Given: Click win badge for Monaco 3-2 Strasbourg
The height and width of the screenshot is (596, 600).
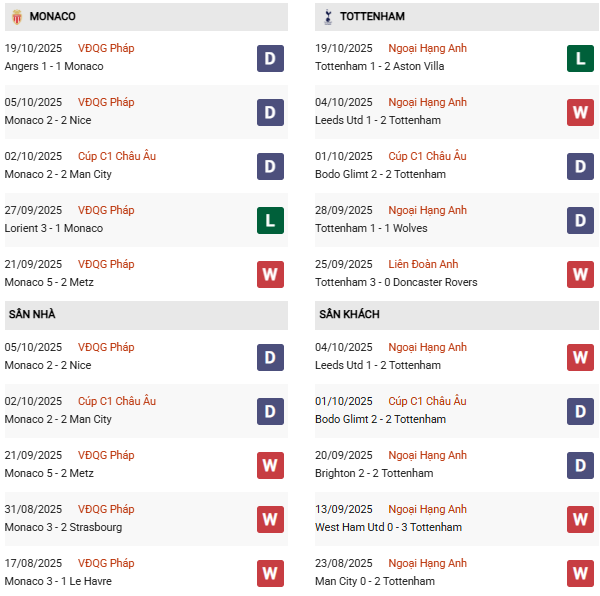Looking at the screenshot, I should [270, 519].
